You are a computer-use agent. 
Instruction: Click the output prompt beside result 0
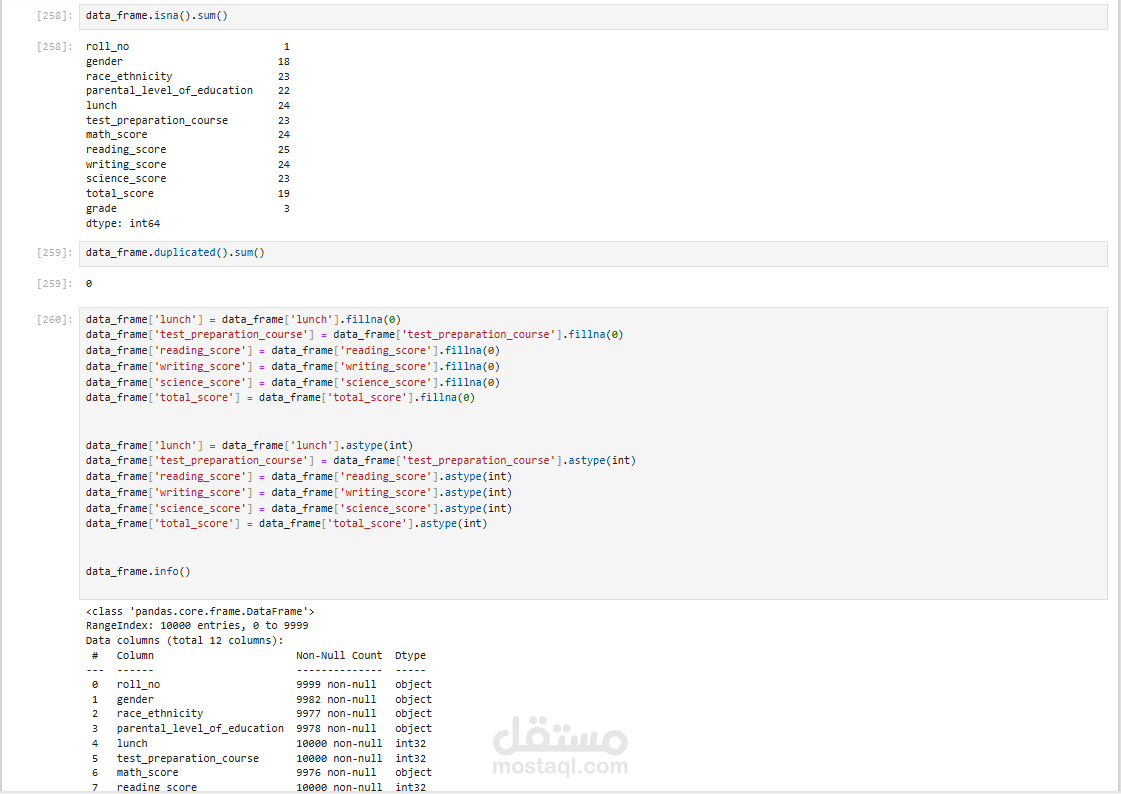(x=54, y=284)
